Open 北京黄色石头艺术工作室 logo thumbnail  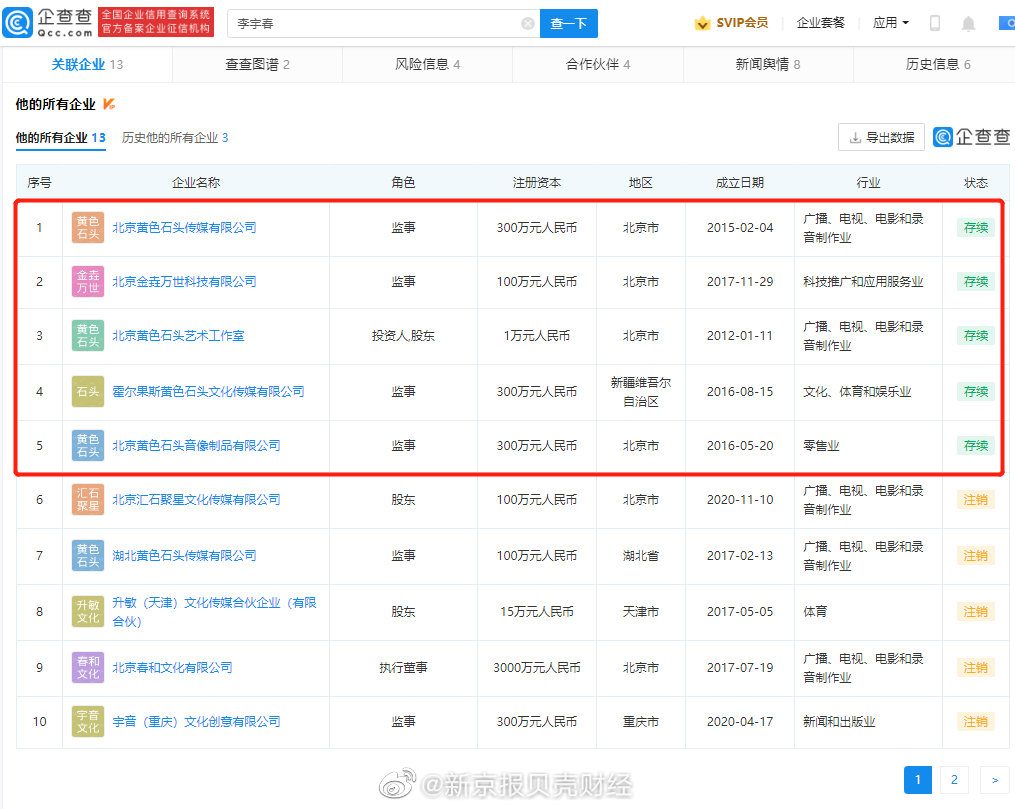coord(87,336)
